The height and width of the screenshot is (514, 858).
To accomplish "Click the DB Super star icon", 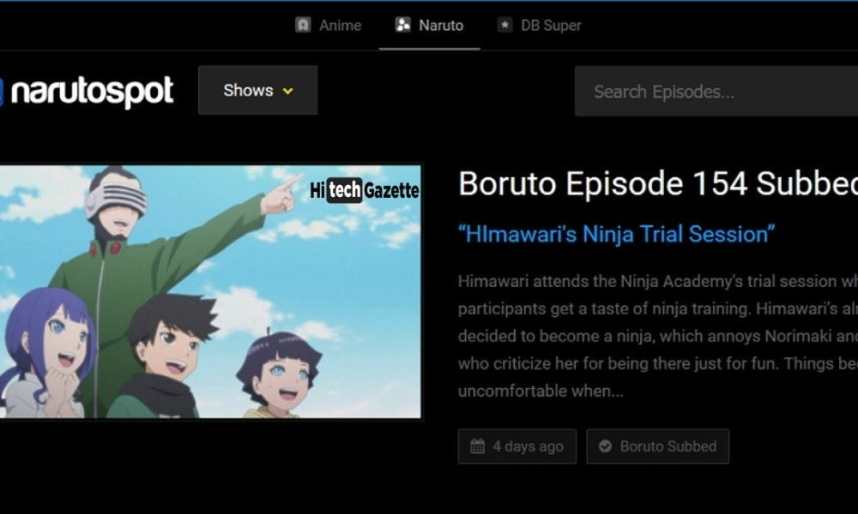I will tap(505, 25).
